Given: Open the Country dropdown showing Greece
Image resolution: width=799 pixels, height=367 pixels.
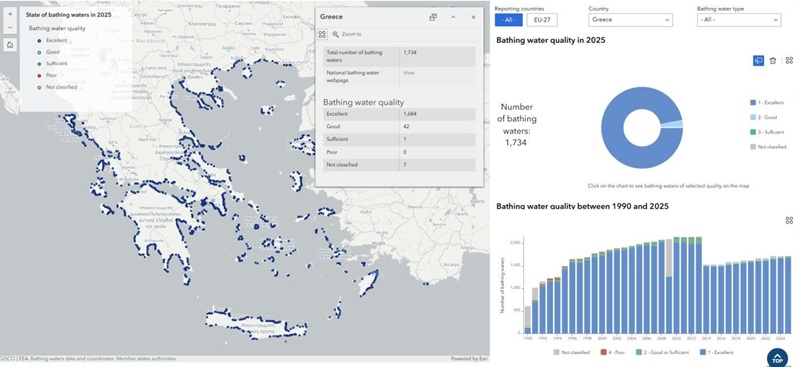Looking at the screenshot, I should pos(630,20).
